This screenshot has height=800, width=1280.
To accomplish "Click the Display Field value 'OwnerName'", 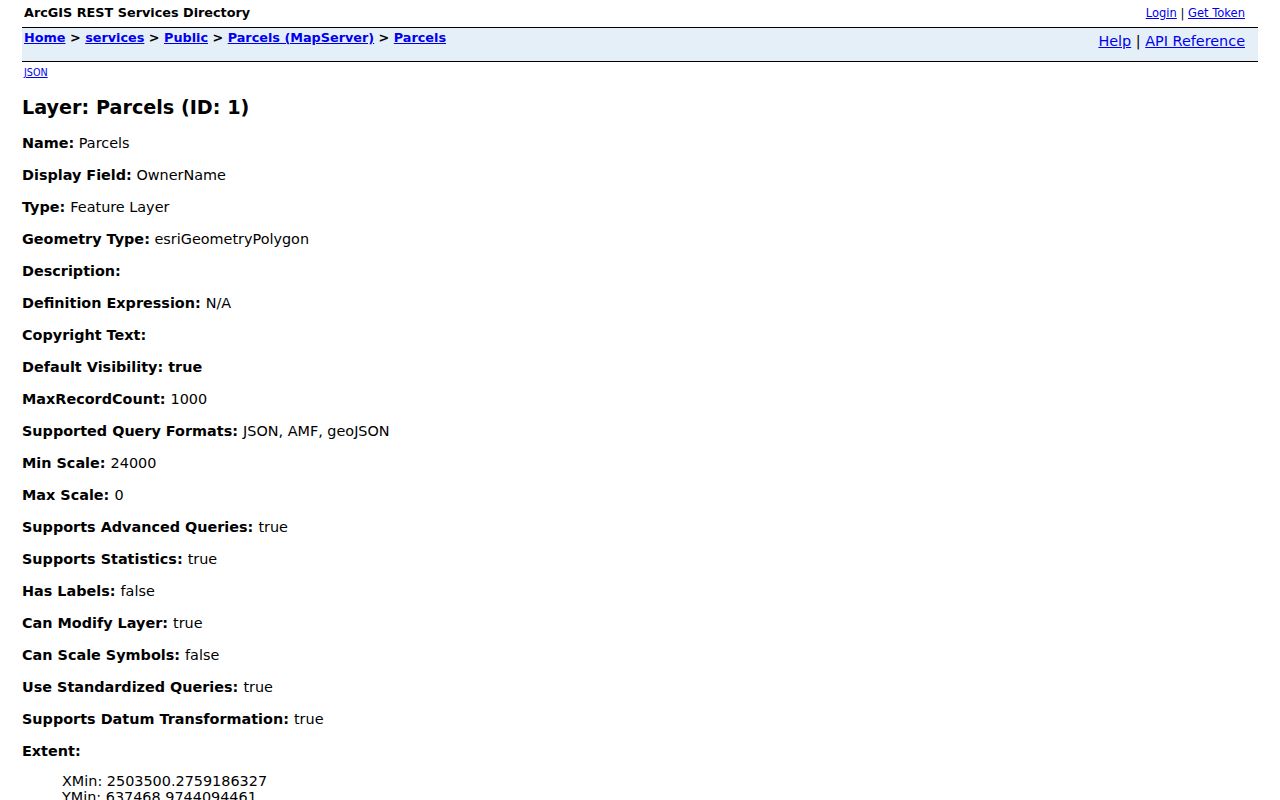I will coord(181,175).
